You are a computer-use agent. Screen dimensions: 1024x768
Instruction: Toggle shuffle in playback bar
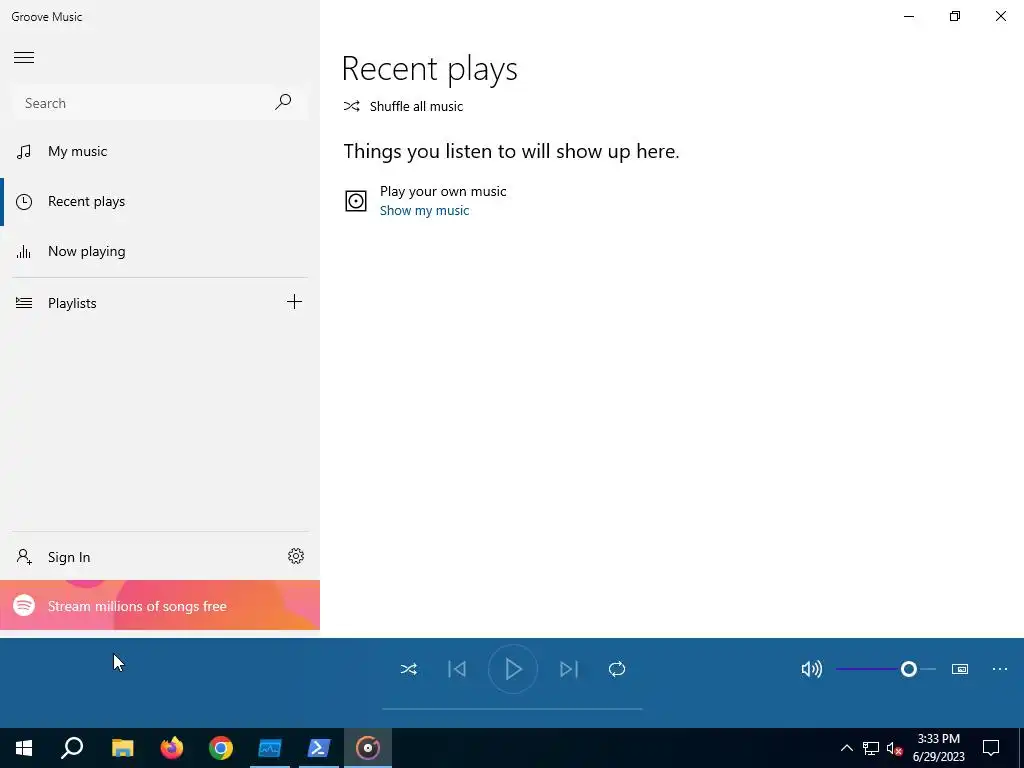(x=409, y=669)
